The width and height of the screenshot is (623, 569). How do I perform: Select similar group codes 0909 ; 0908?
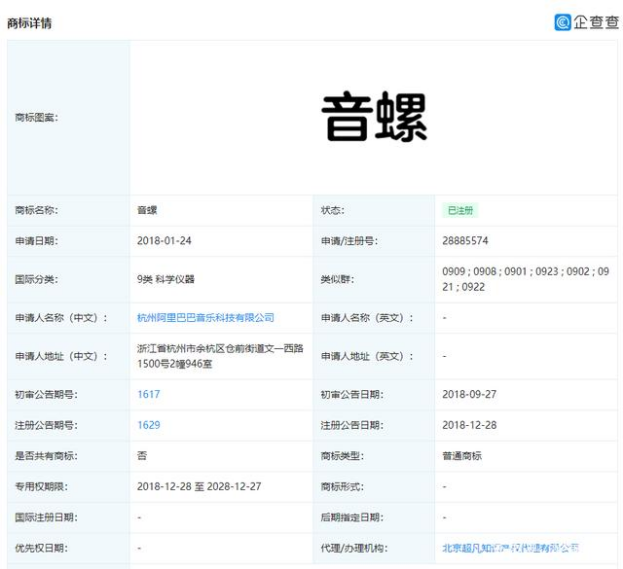(x=469, y=271)
